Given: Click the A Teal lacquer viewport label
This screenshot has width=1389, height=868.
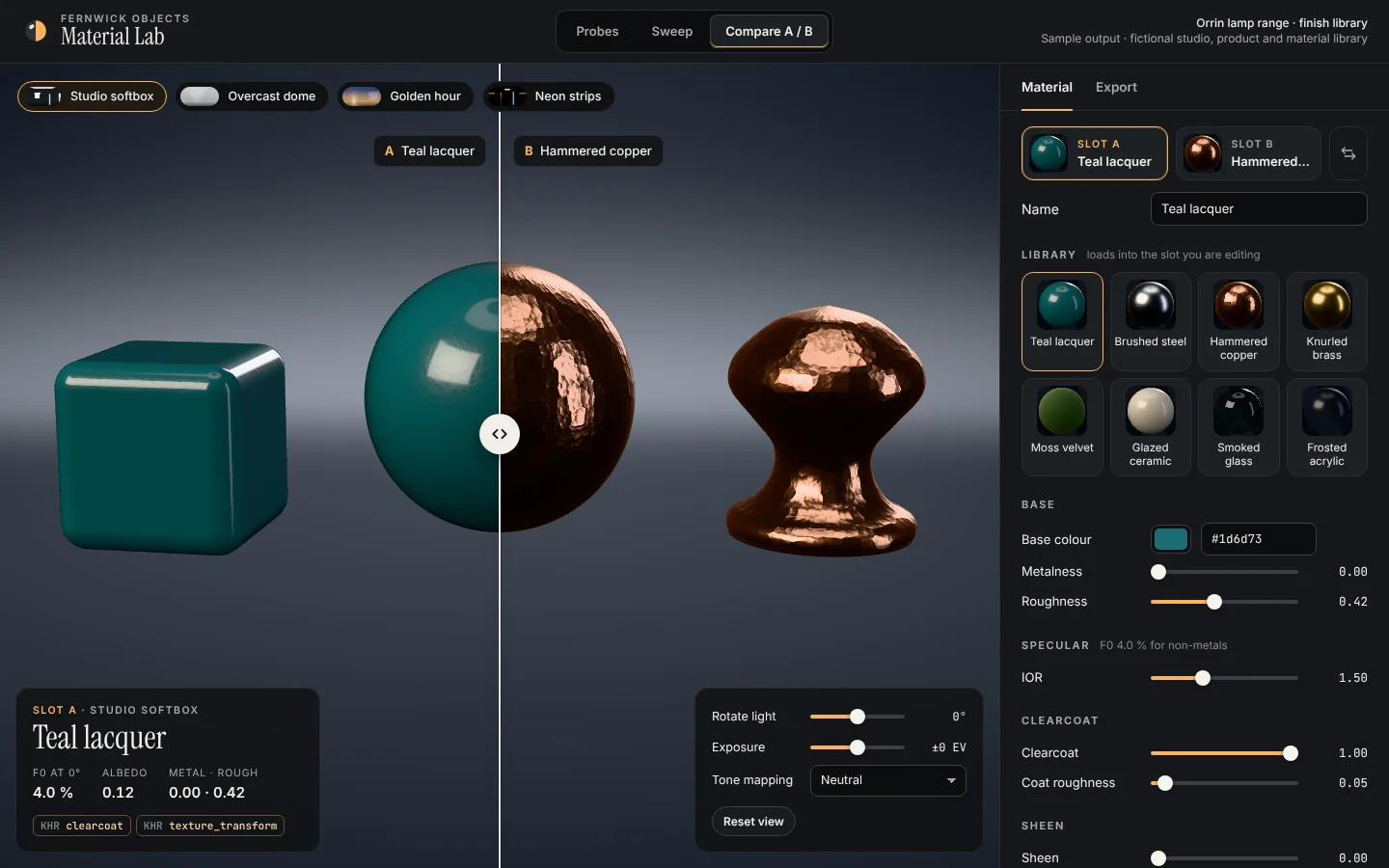Looking at the screenshot, I should (429, 150).
